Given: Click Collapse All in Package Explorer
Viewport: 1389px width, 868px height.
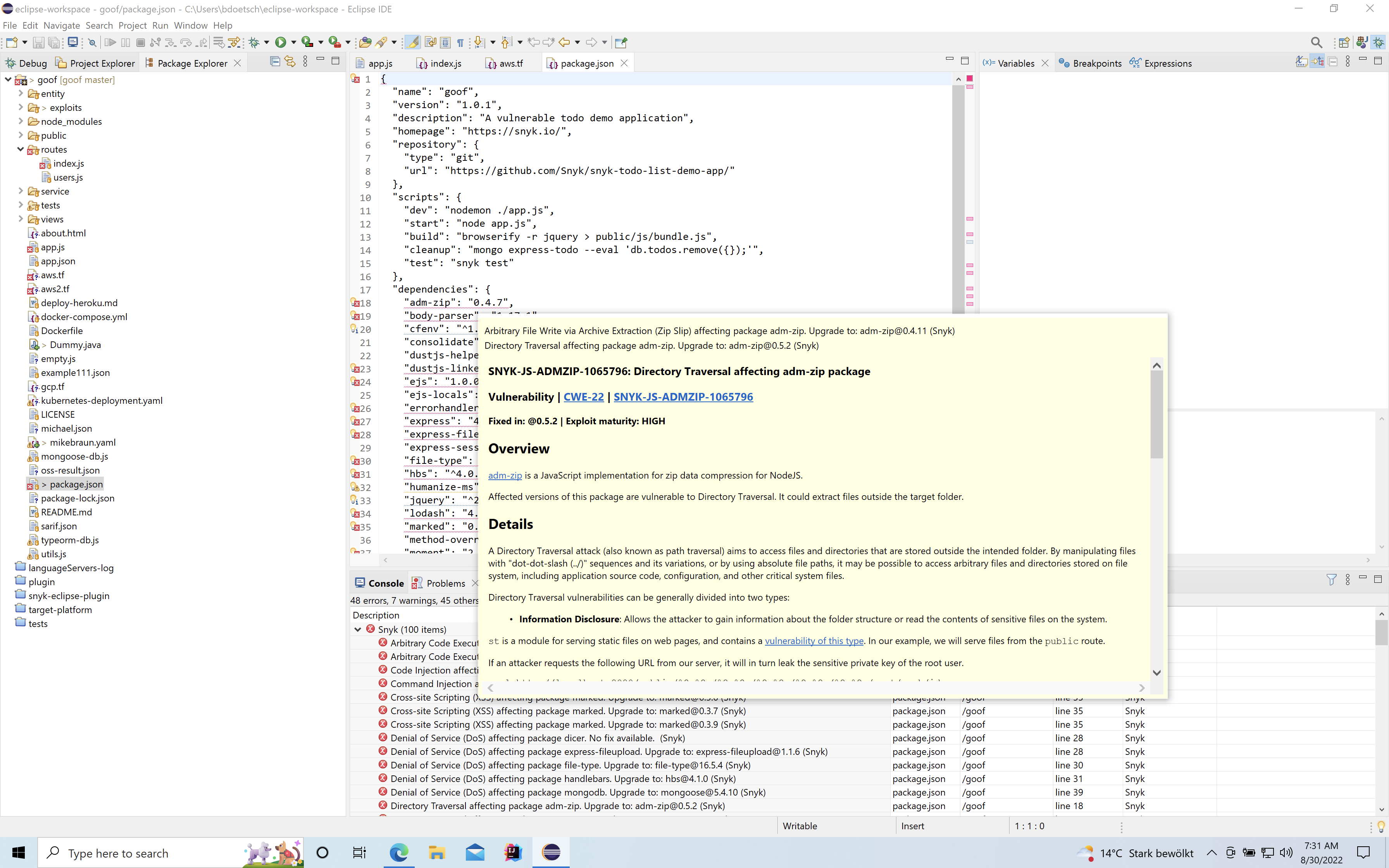Looking at the screenshot, I should [x=275, y=62].
